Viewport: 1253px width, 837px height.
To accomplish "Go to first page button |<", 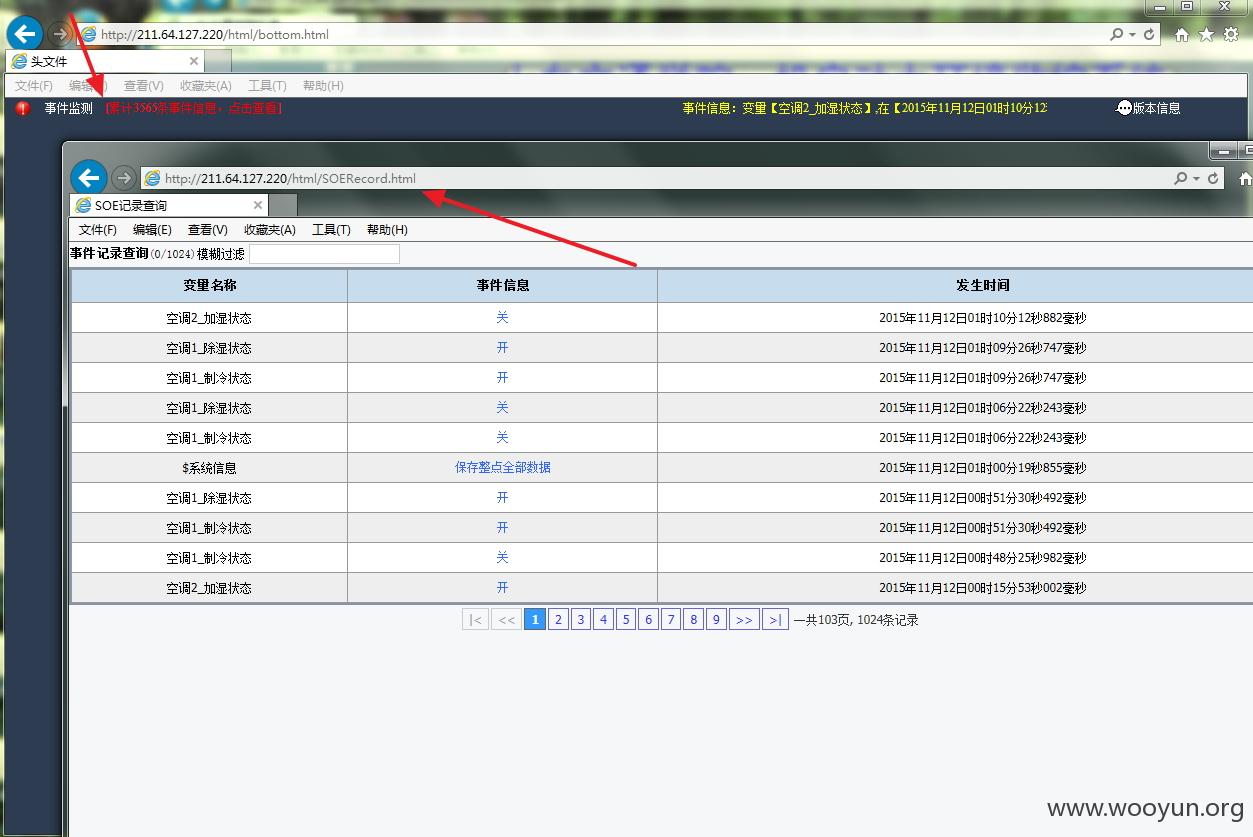I will click(475, 620).
